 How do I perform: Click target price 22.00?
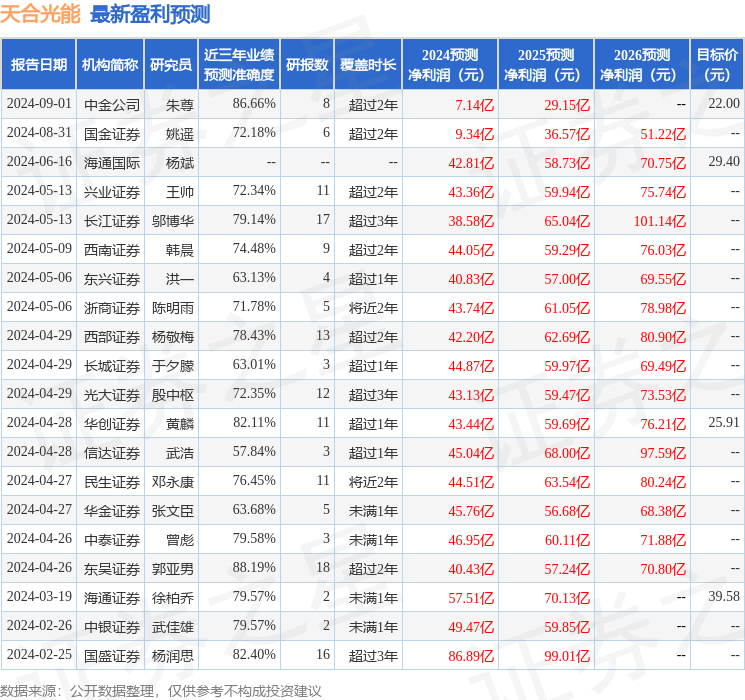click(x=724, y=104)
